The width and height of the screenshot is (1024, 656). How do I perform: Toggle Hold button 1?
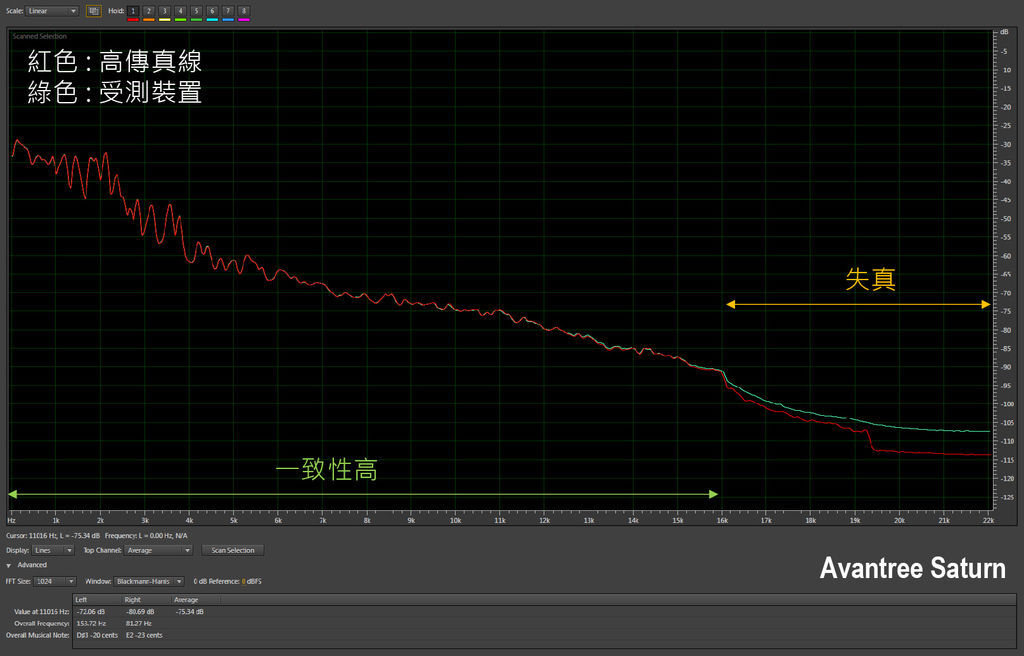133,11
